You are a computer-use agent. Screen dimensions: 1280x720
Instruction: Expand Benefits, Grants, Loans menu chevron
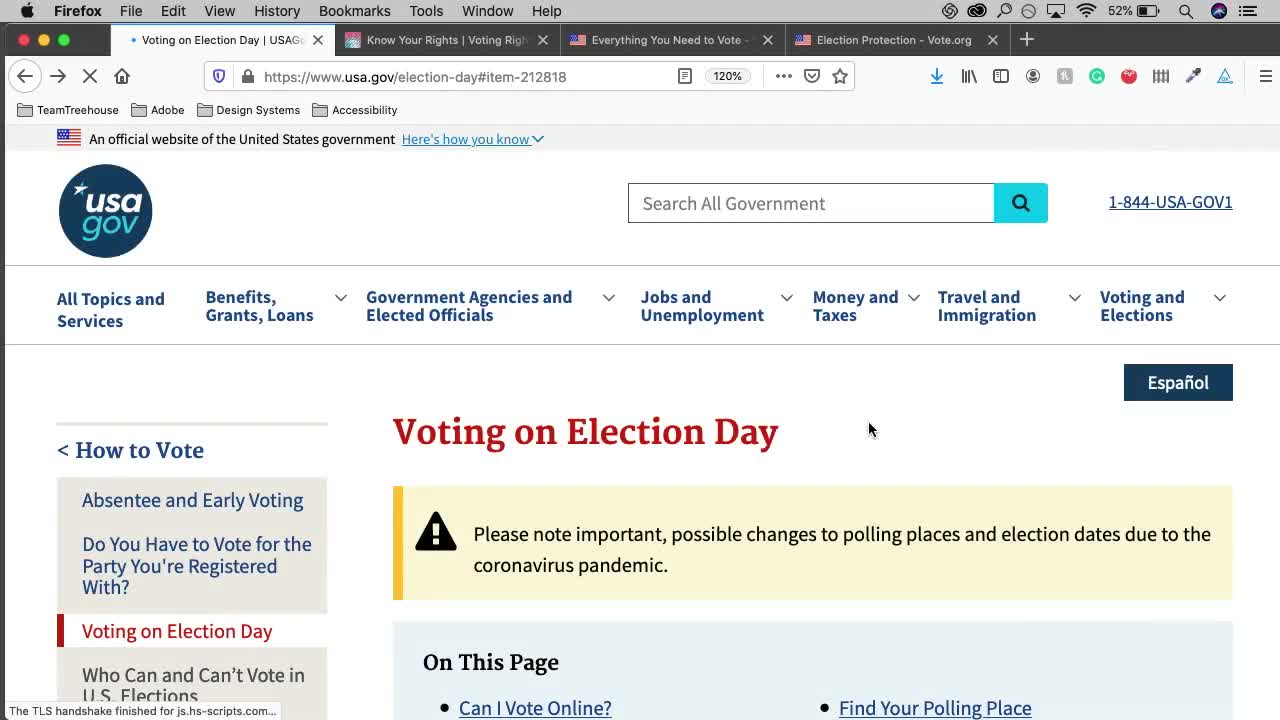(x=341, y=298)
